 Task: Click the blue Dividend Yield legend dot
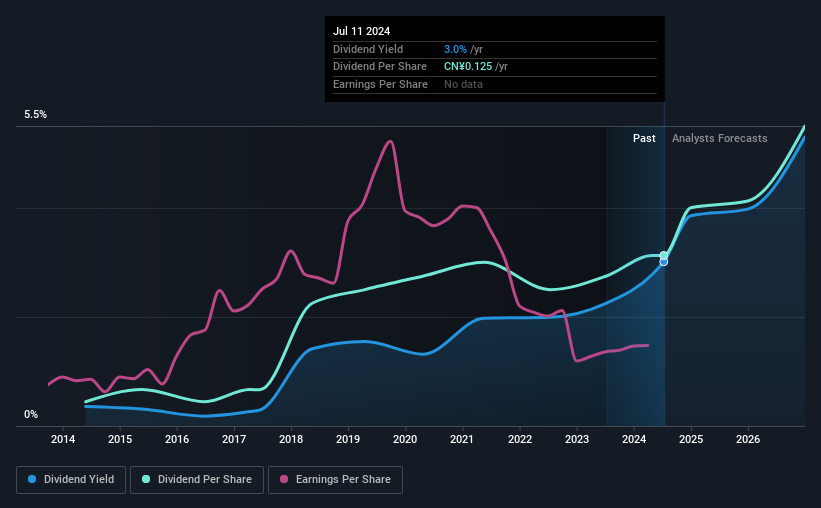click(32, 479)
